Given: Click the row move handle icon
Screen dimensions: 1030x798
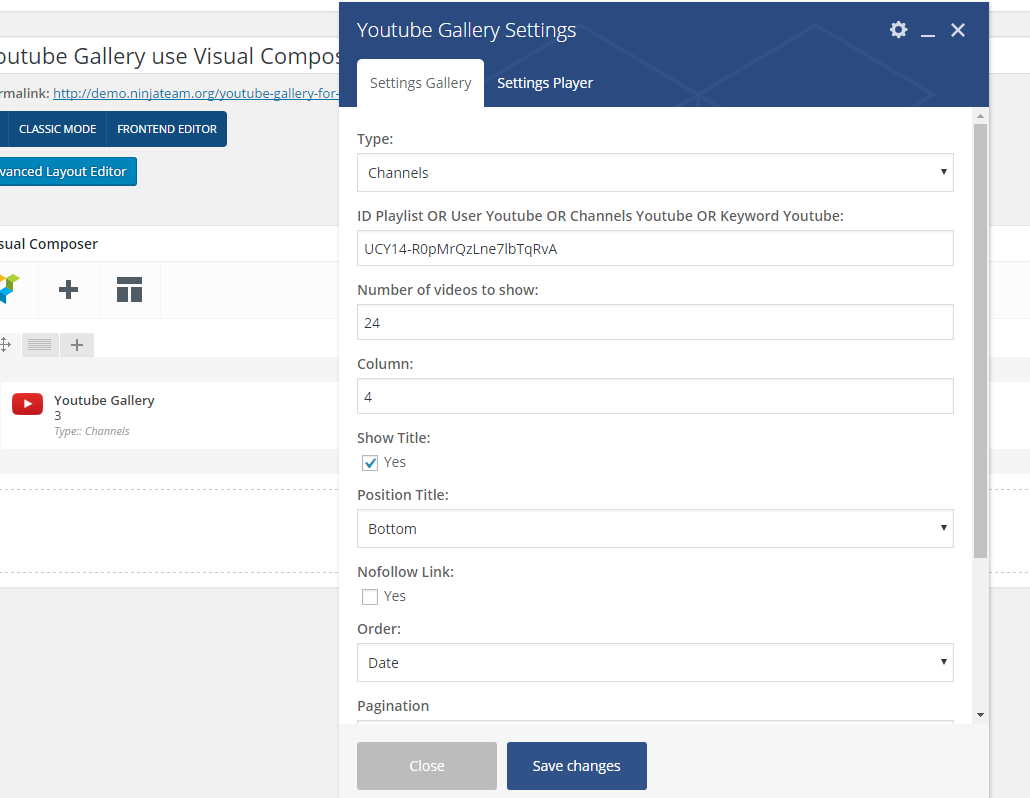Looking at the screenshot, I should pos(5,344).
